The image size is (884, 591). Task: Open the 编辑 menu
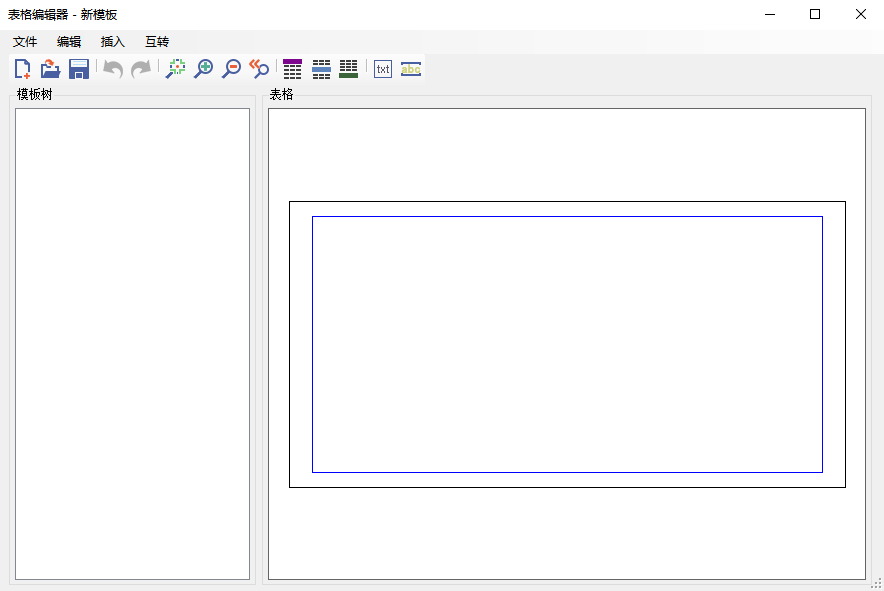coord(69,42)
